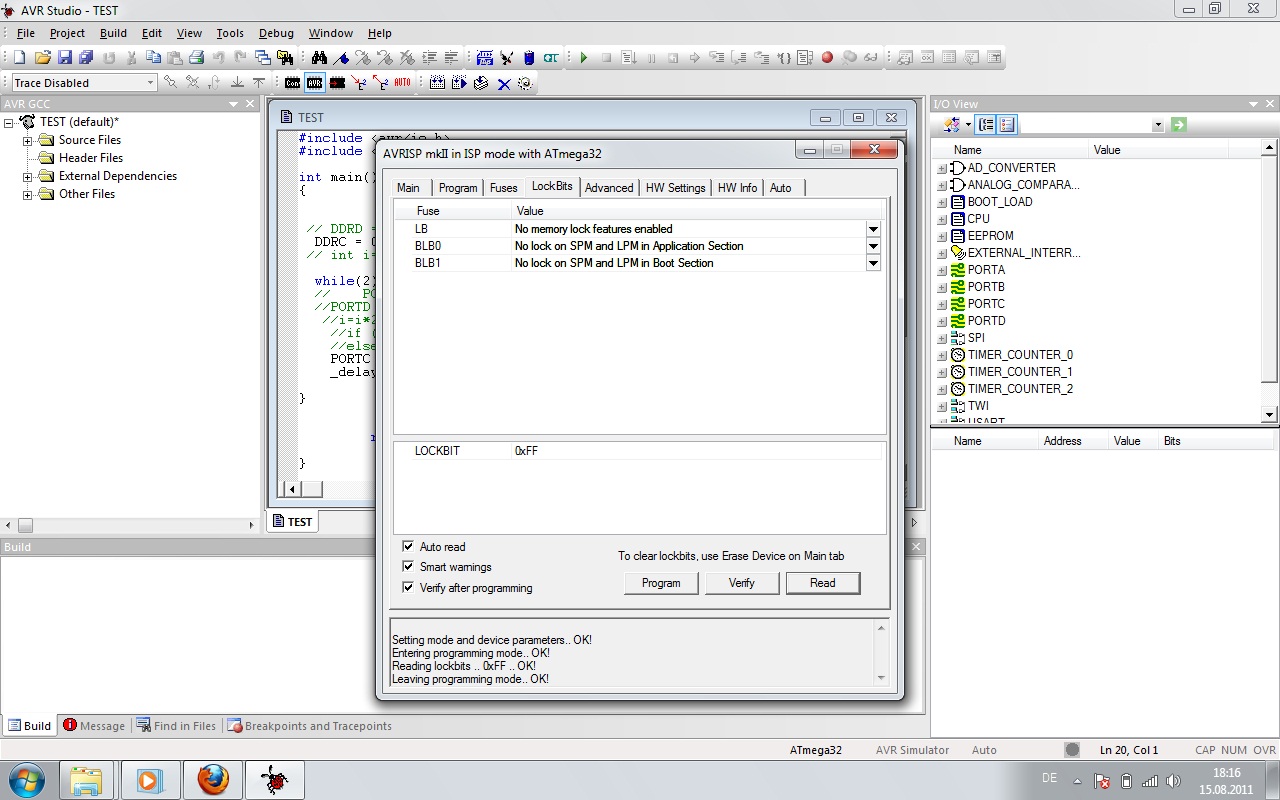Open the Debug menu

pyautogui.click(x=276, y=33)
